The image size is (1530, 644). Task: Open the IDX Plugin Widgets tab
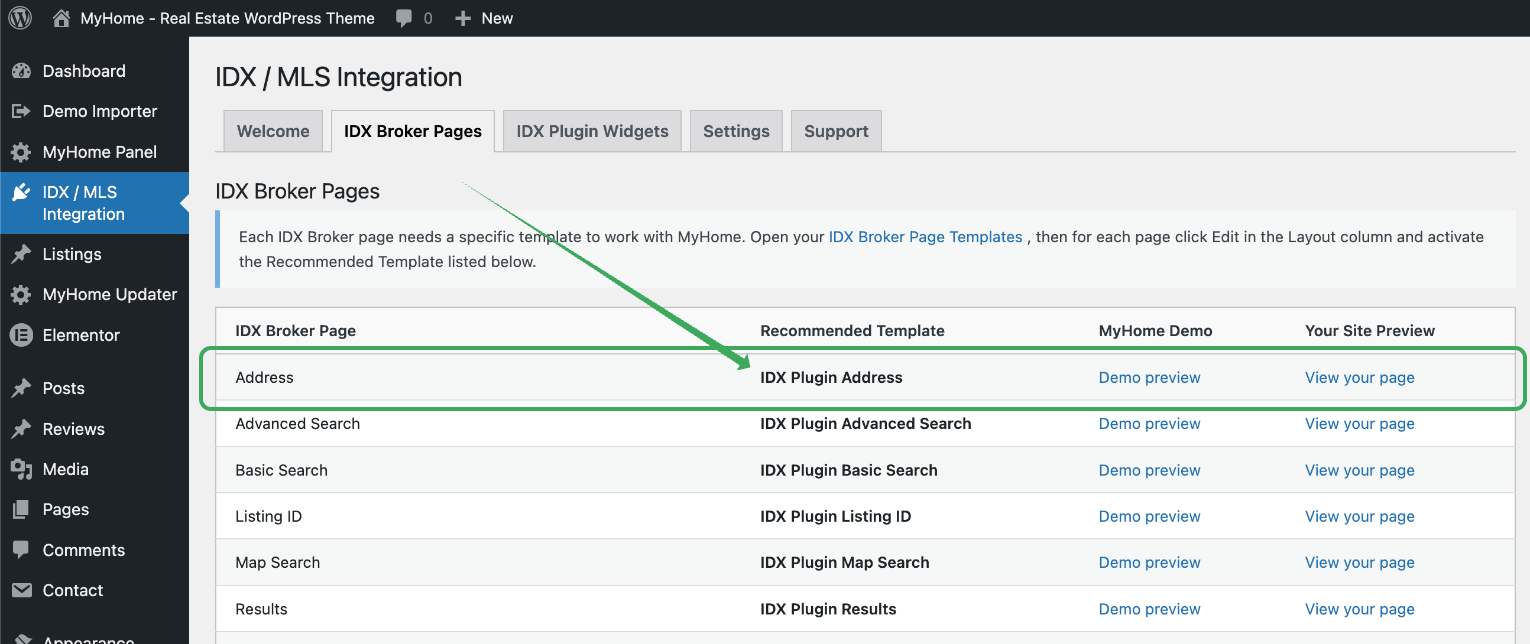(x=592, y=131)
